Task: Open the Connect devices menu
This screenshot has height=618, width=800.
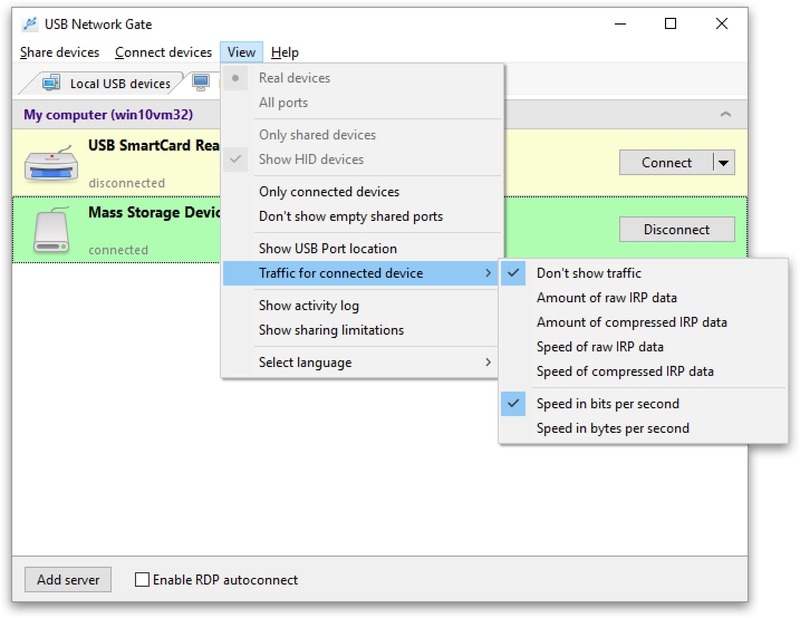Action: point(163,53)
